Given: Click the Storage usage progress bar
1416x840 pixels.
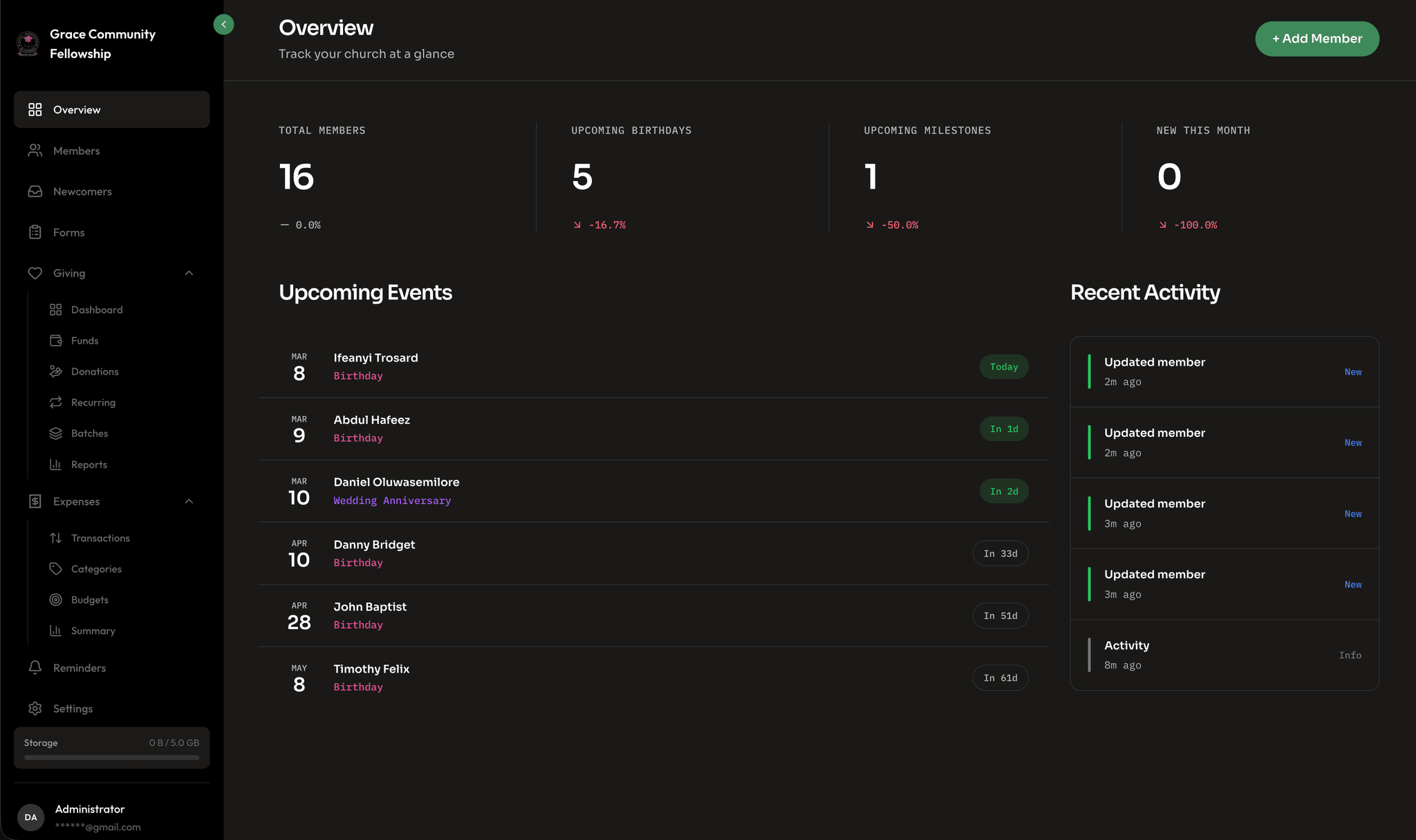Looking at the screenshot, I should pos(111,757).
